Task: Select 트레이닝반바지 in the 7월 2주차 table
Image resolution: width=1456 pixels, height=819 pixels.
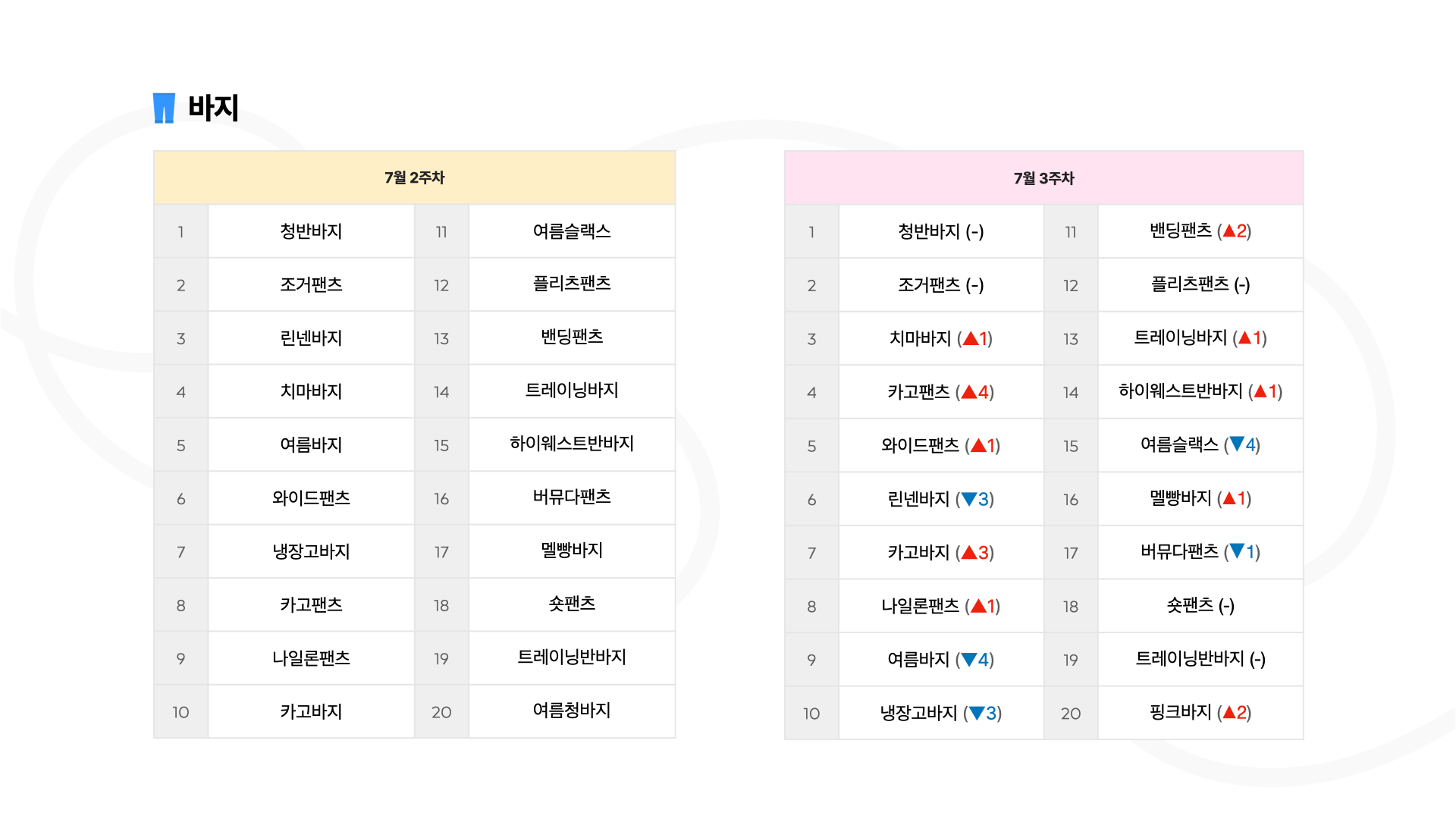Action: pyautogui.click(x=572, y=657)
